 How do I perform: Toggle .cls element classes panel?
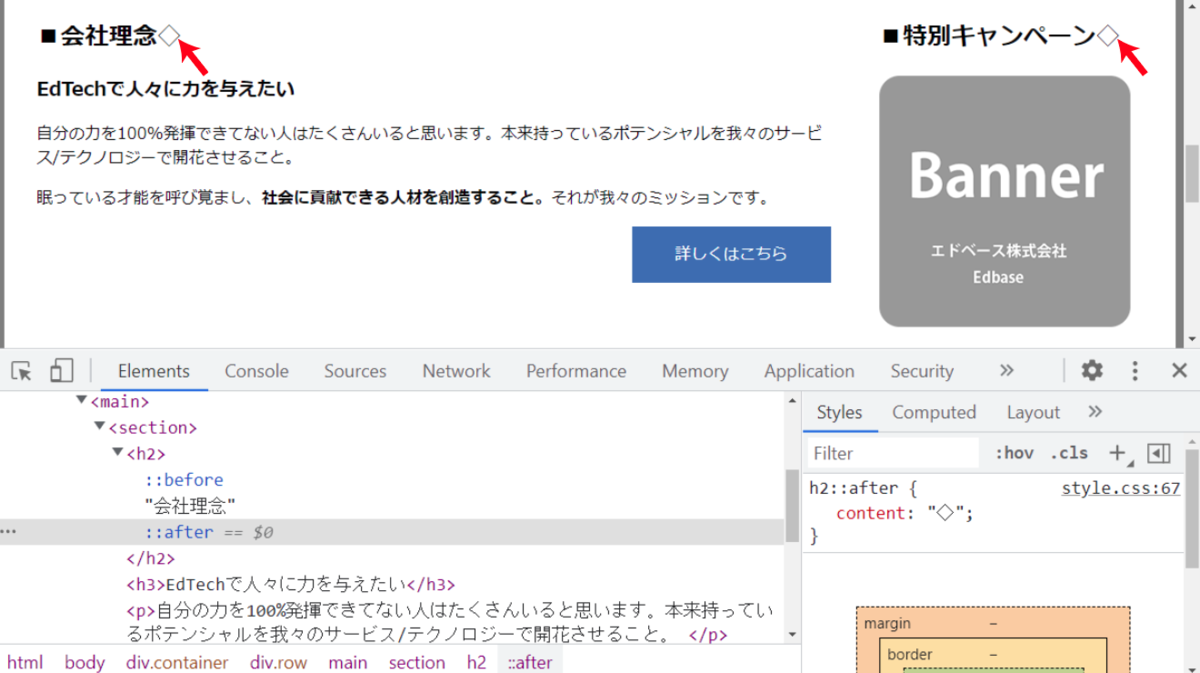[1069, 453]
